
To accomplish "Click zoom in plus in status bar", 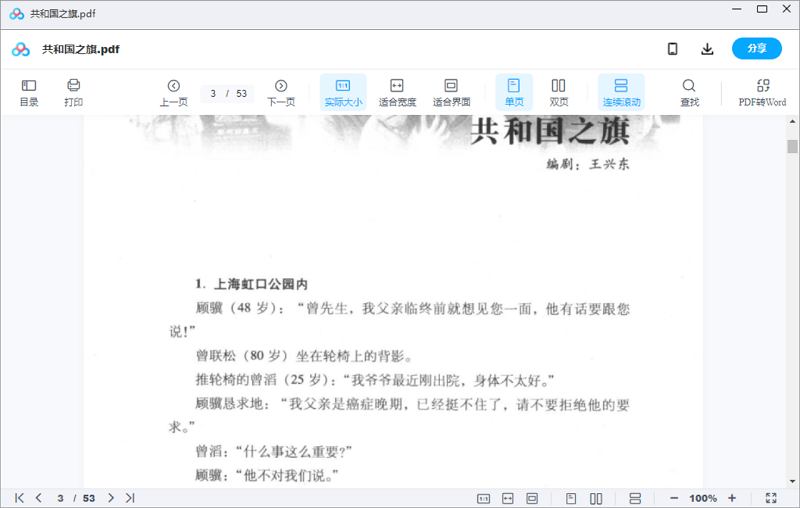I will click(x=732, y=498).
